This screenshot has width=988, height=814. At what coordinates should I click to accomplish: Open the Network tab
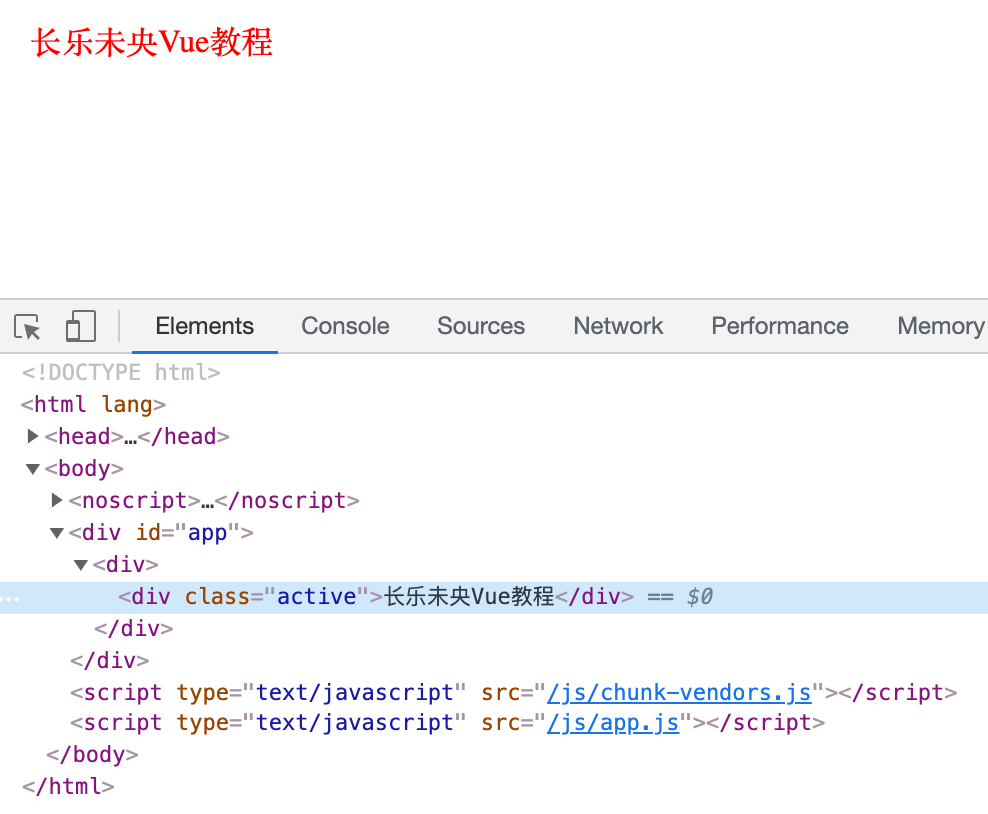pyautogui.click(x=618, y=326)
